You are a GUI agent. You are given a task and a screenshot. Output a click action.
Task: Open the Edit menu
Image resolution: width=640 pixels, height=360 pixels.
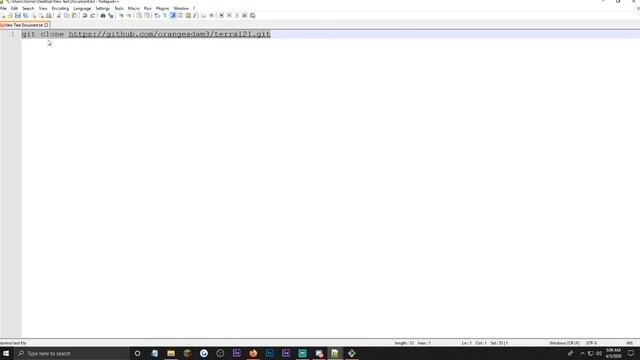coord(14,8)
